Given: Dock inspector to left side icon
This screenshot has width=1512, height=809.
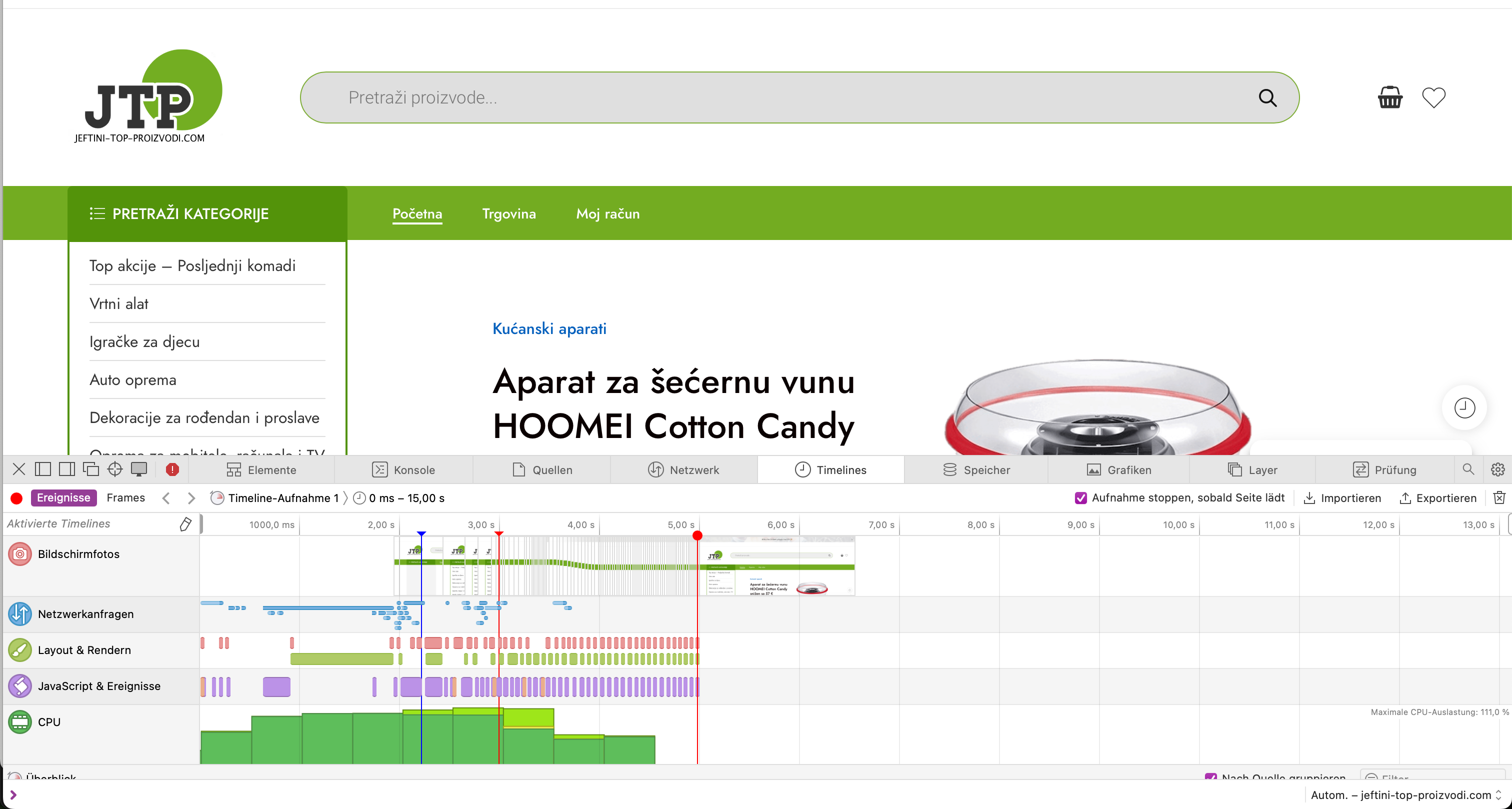Looking at the screenshot, I should 43,469.
